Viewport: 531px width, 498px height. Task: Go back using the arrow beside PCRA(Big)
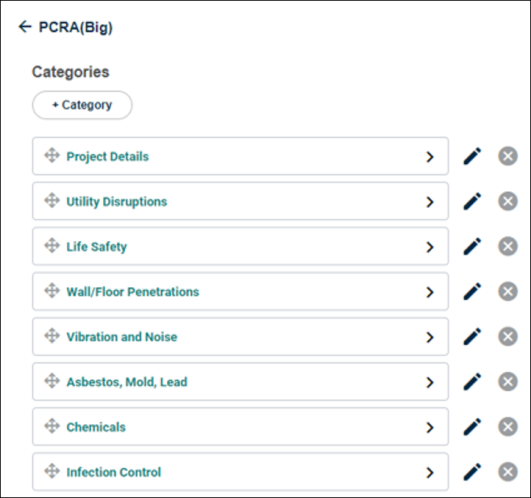(x=25, y=26)
